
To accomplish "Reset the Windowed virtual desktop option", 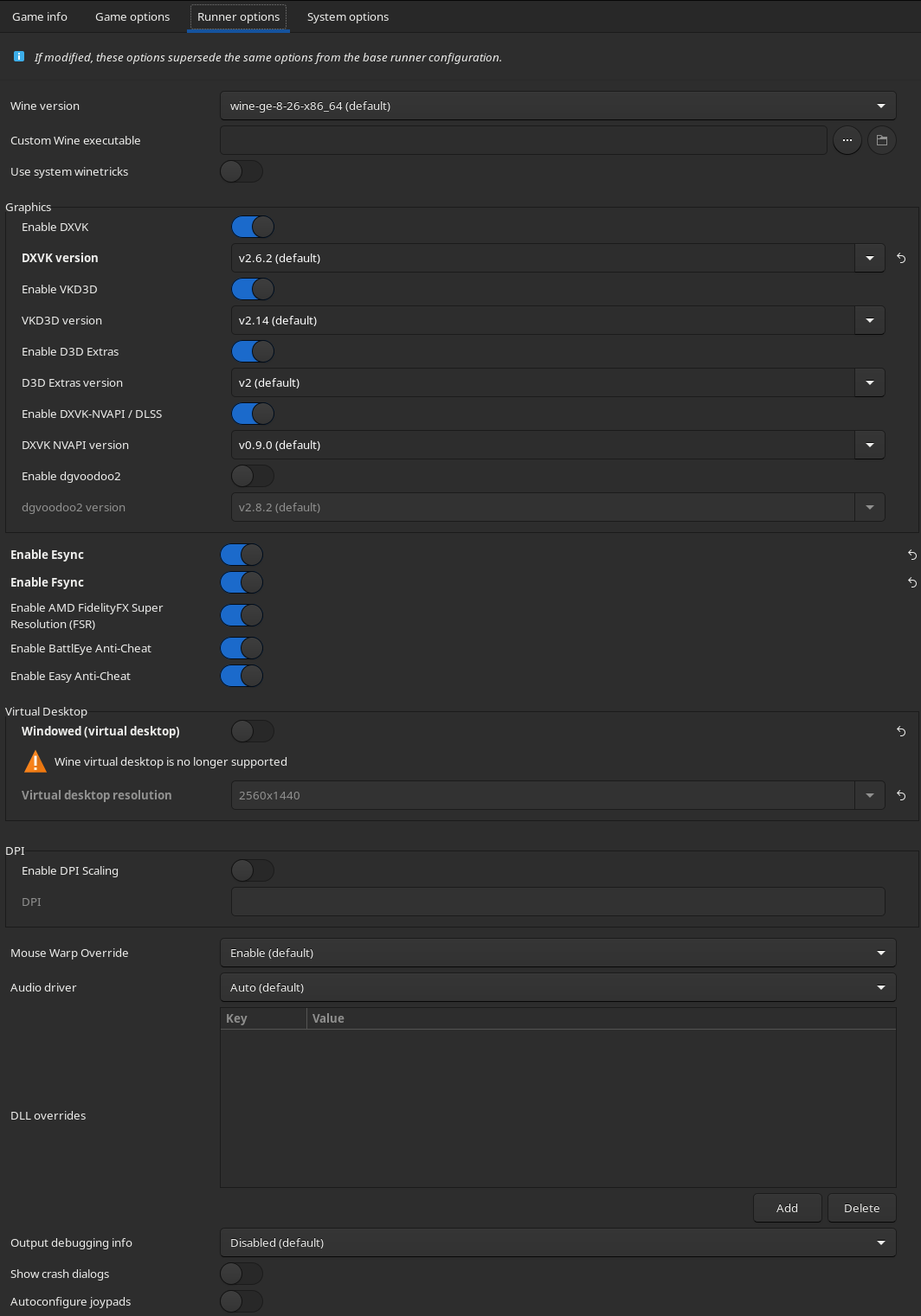I will (x=901, y=731).
